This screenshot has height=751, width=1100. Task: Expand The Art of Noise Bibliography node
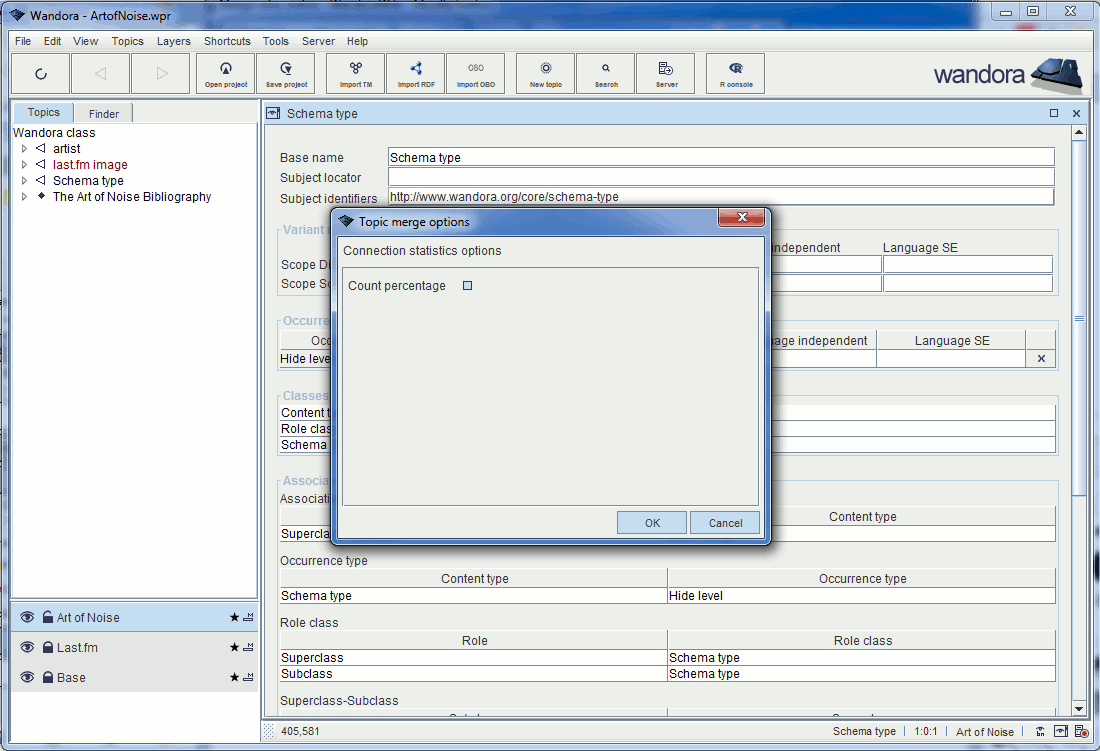pyautogui.click(x=23, y=196)
